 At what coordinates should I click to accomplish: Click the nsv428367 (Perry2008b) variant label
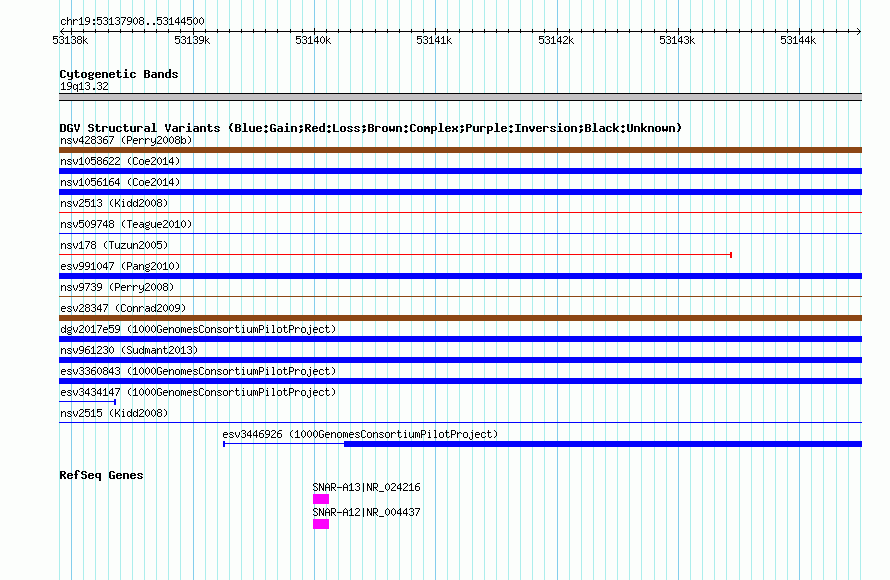126,140
